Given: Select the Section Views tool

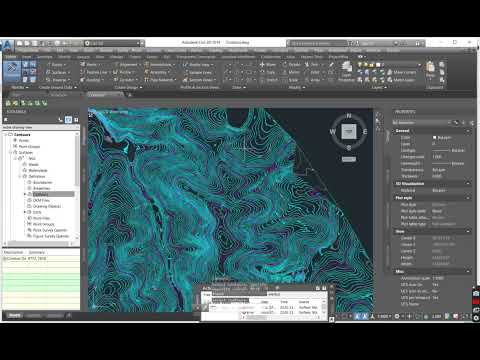Looking at the screenshot, I should point(199,80).
